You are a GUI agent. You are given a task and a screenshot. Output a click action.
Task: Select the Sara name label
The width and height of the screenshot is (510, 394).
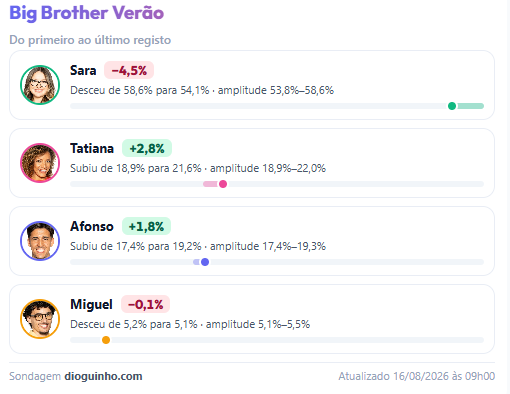point(83,70)
